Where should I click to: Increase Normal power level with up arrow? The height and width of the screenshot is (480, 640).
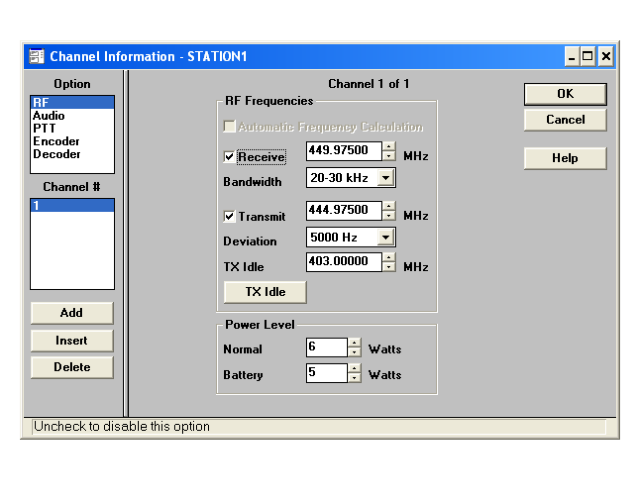(x=354, y=343)
